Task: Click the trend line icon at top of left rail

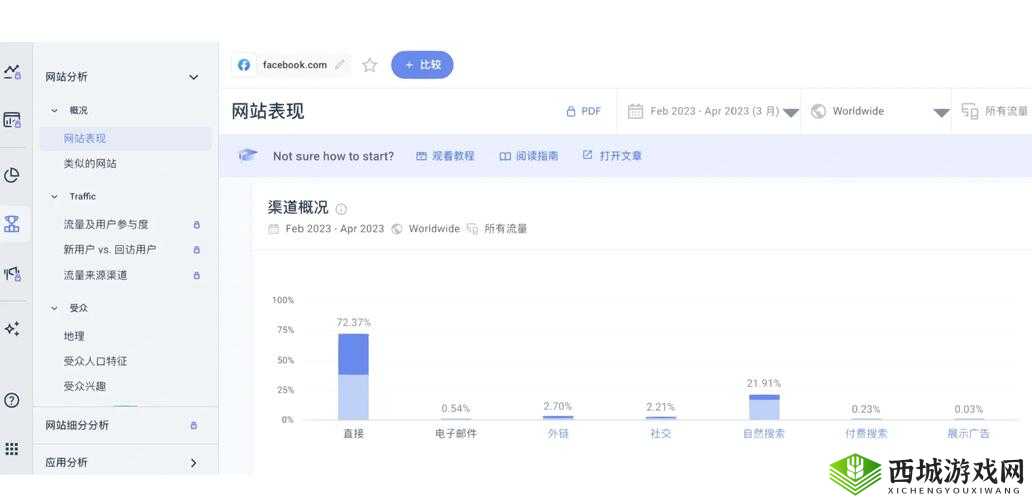Action: tap(12, 72)
